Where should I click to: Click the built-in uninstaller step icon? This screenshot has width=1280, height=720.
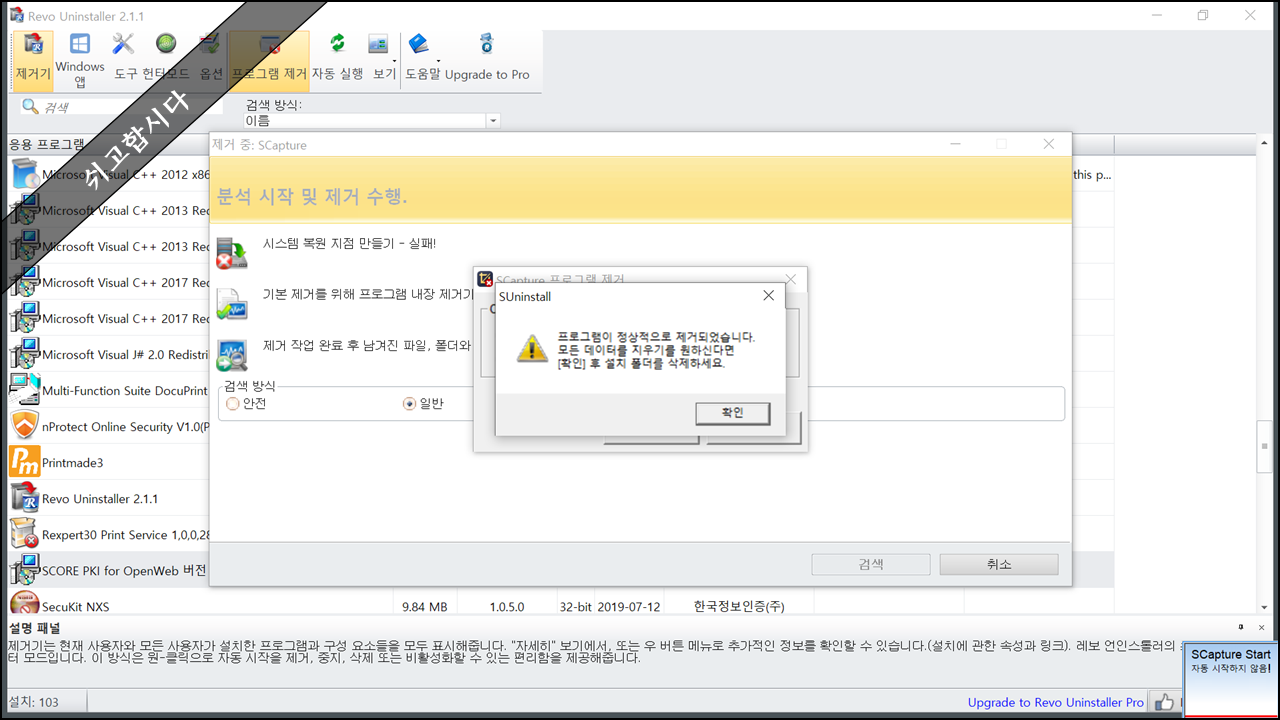click(232, 303)
